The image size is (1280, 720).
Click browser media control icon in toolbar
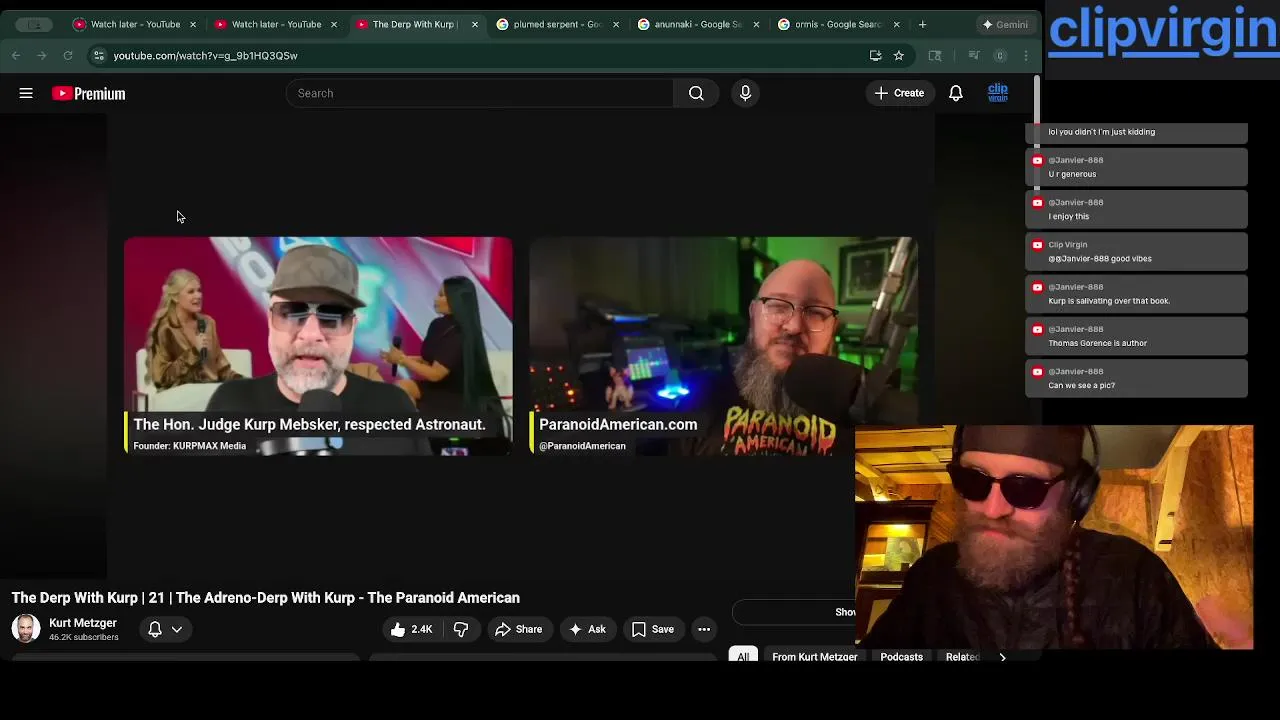tap(974, 56)
